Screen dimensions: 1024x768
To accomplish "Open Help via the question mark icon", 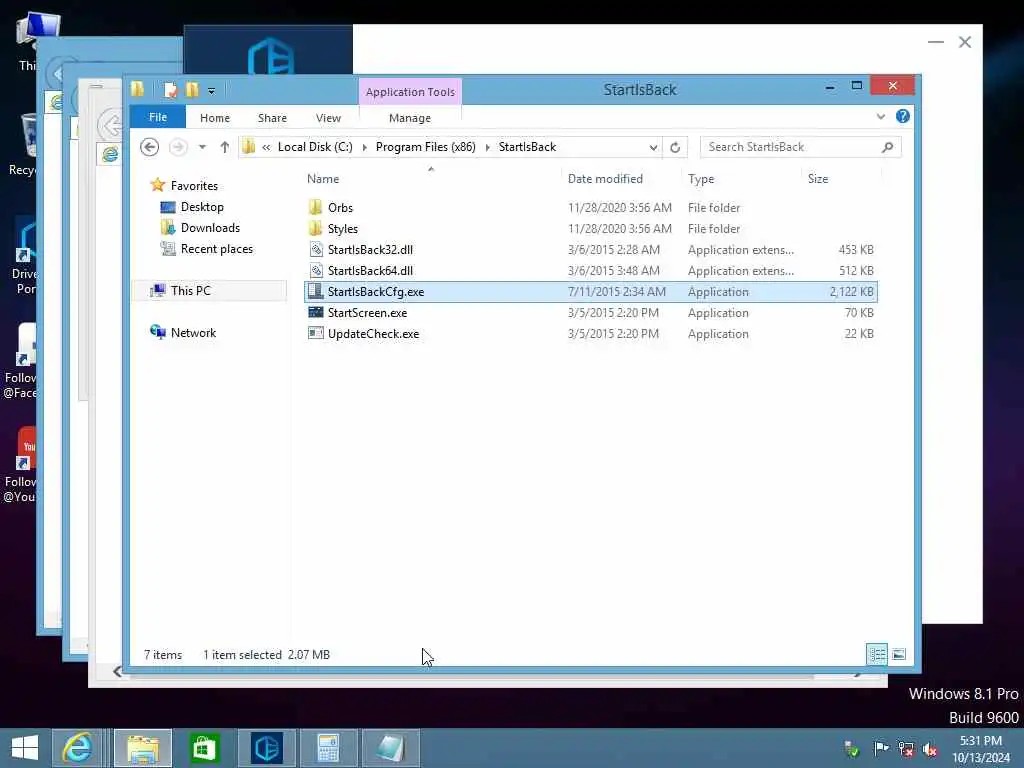I will point(903,116).
